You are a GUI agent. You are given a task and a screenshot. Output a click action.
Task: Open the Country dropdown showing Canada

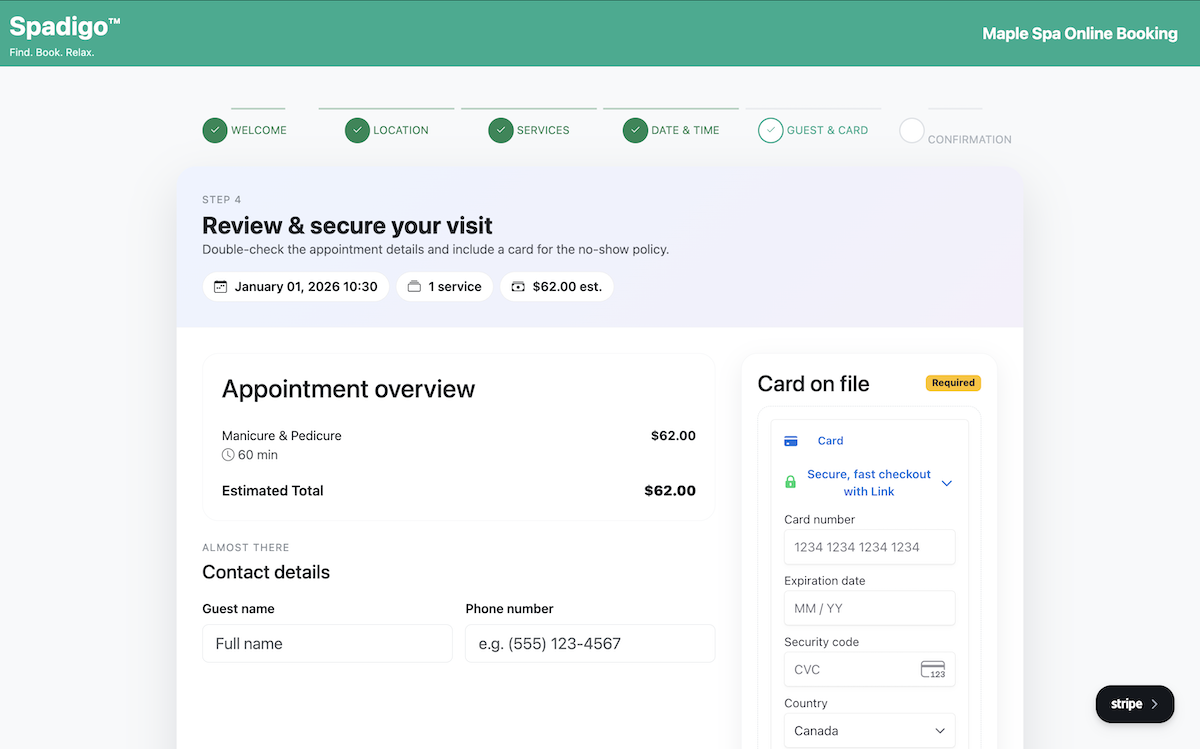(869, 730)
